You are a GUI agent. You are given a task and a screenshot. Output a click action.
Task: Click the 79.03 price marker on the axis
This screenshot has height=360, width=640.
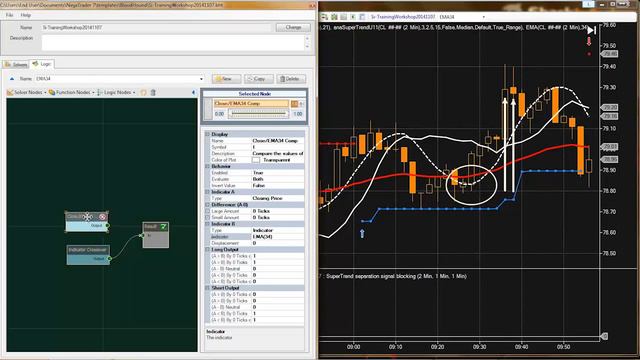point(610,147)
